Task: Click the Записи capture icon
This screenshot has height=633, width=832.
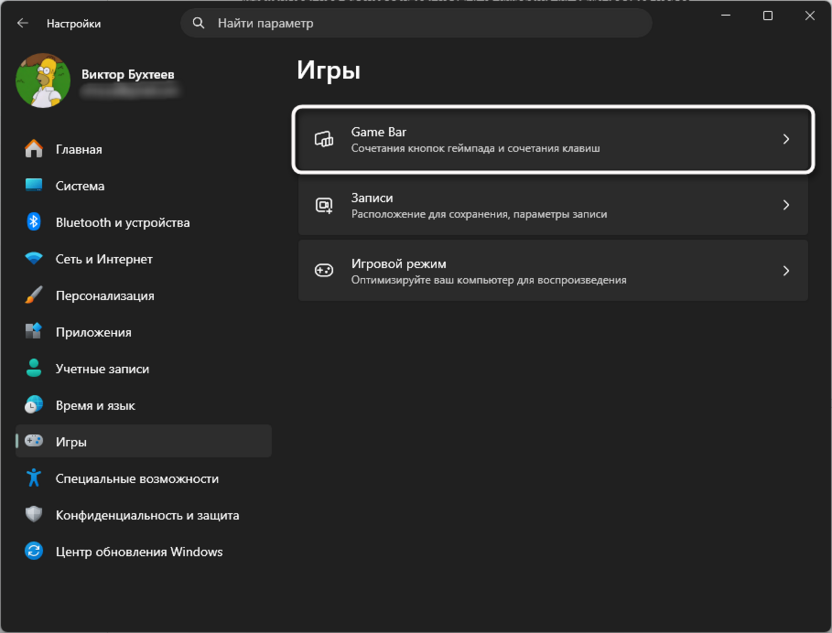Action: [324, 205]
